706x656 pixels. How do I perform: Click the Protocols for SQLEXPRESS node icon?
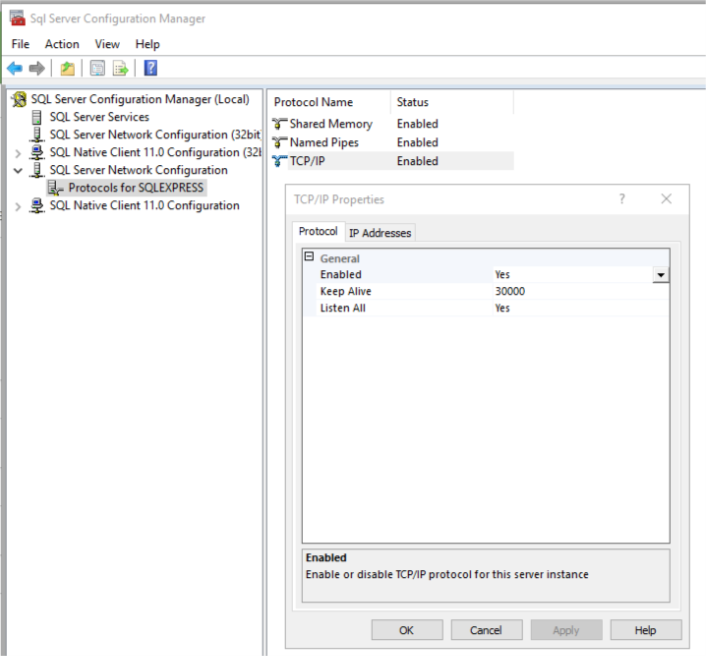click(x=55, y=188)
